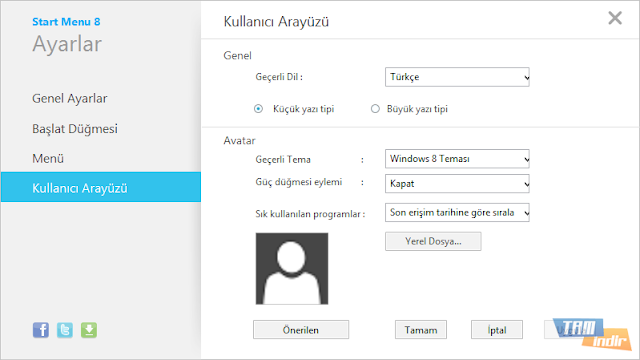640x360 pixels.
Task: Open the Geçerli Dil dropdown showing Türkçe
Action: click(457, 77)
